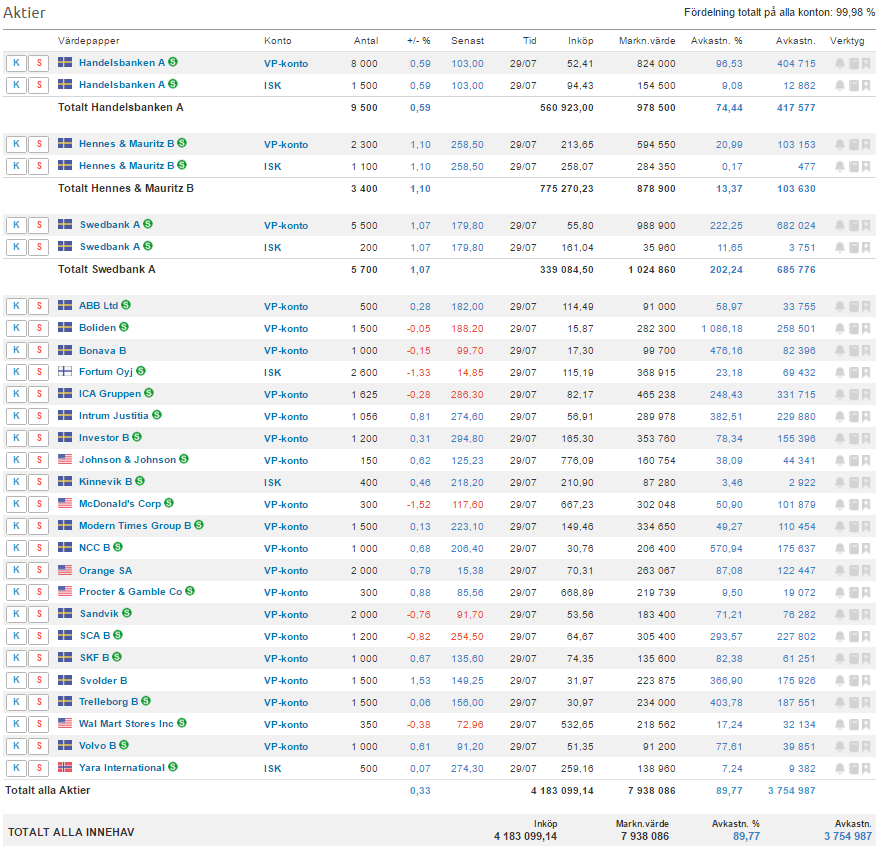Click the bell icon for Yara International
883x853 pixels.
[840, 769]
